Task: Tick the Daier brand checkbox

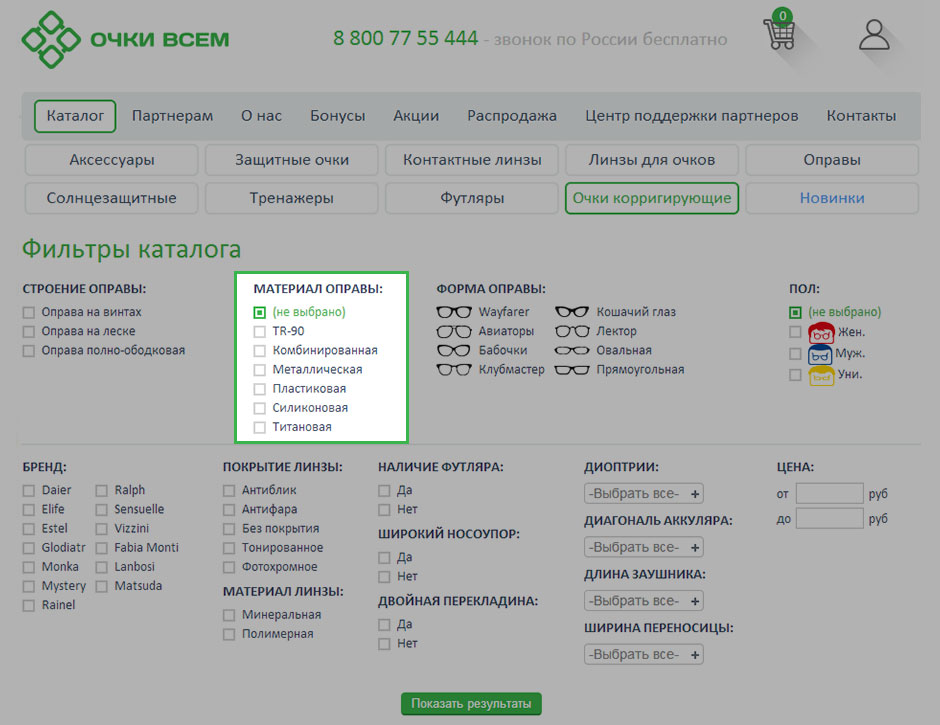Action: (x=29, y=491)
